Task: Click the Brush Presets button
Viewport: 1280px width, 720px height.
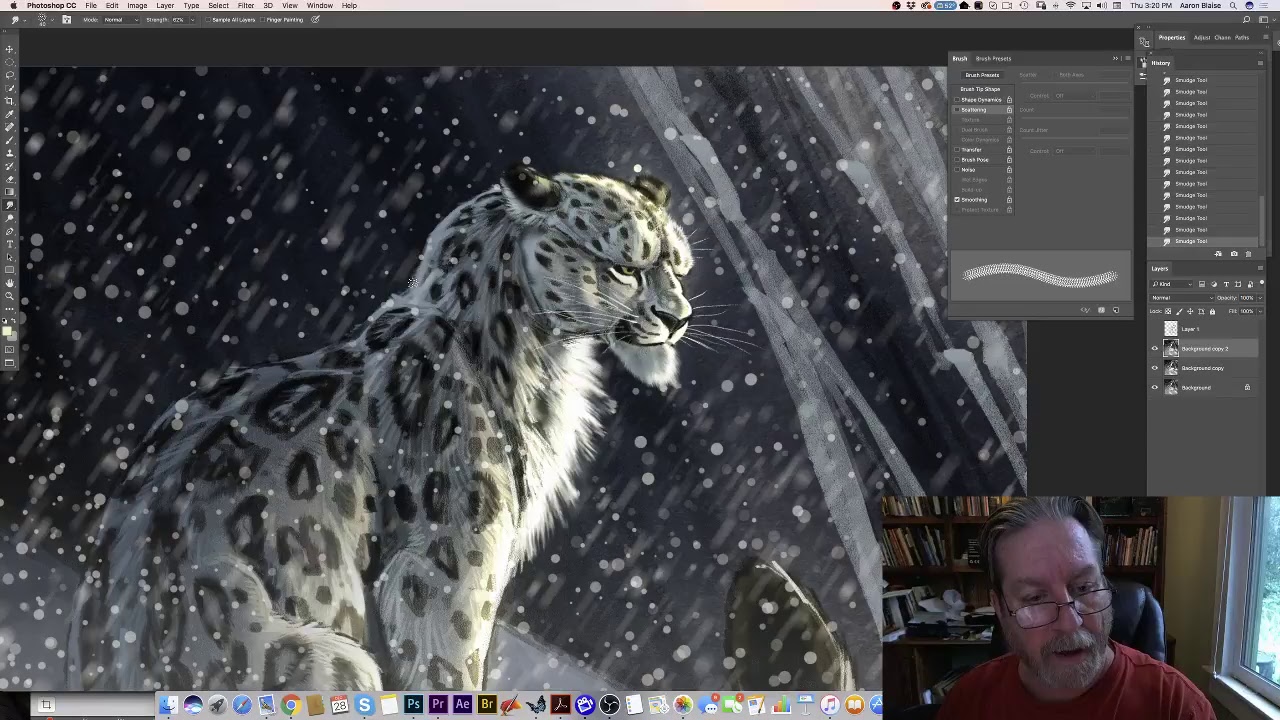Action: point(982,75)
